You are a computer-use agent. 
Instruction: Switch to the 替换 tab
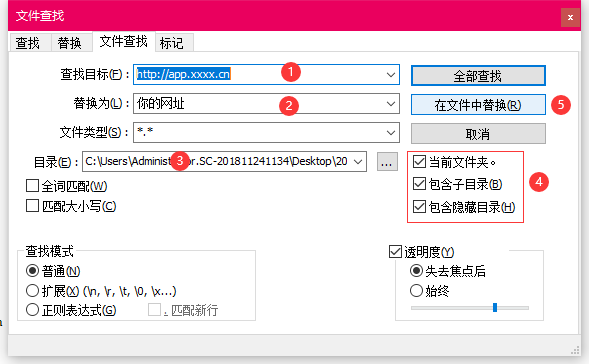pyautogui.click(x=71, y=42)
